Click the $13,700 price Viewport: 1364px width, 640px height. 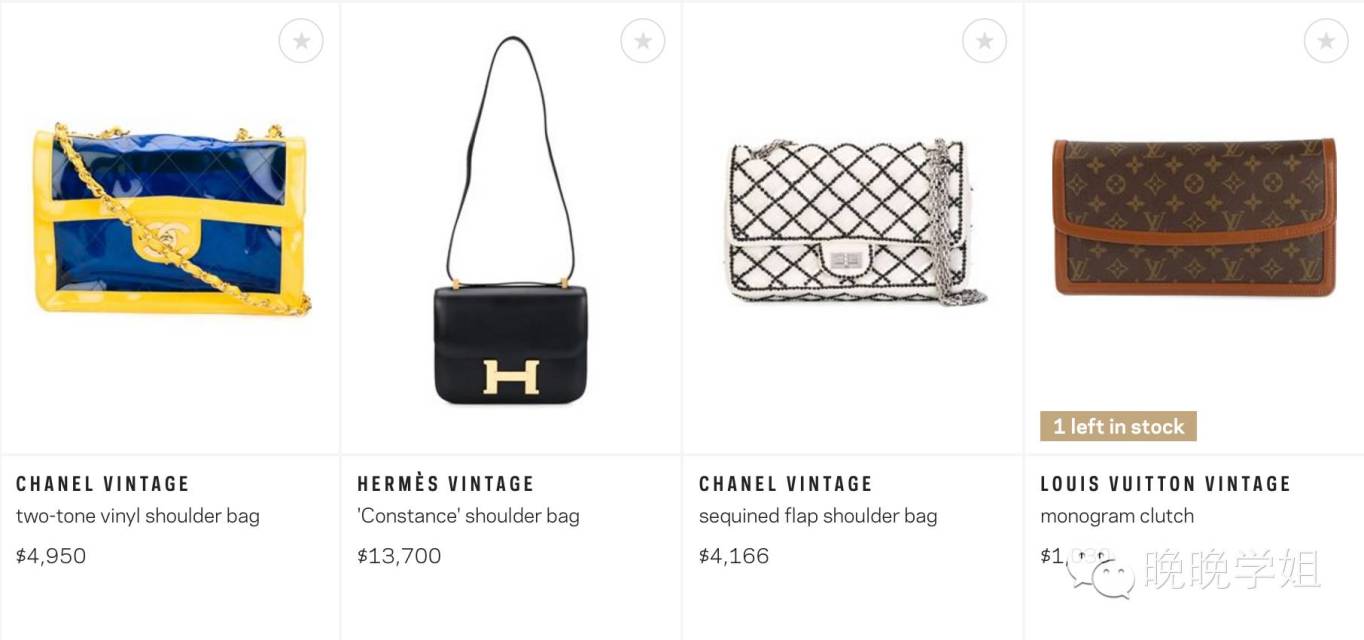tap(399, 556)
